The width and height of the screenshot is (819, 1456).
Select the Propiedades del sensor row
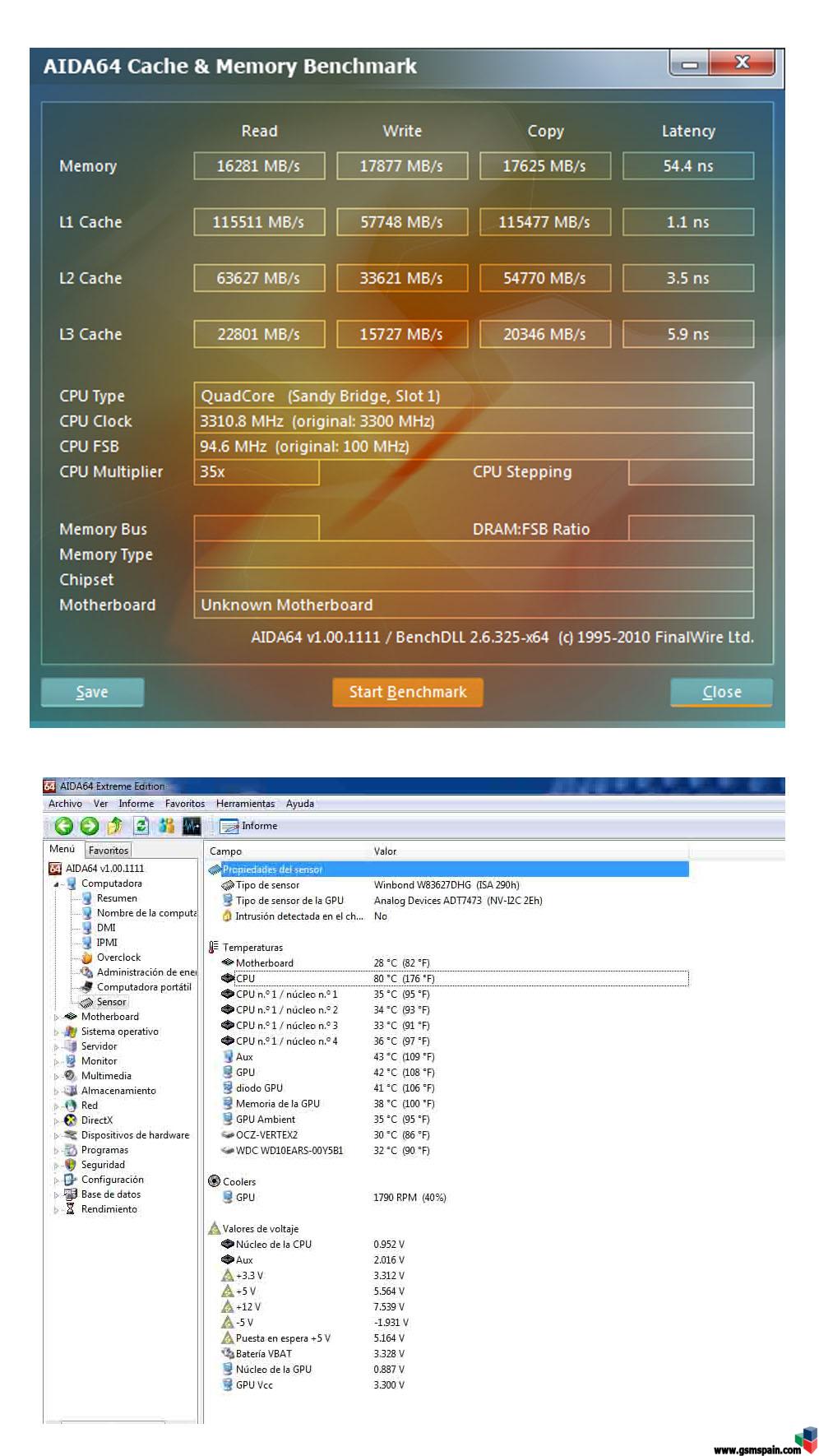coord(447,869)
